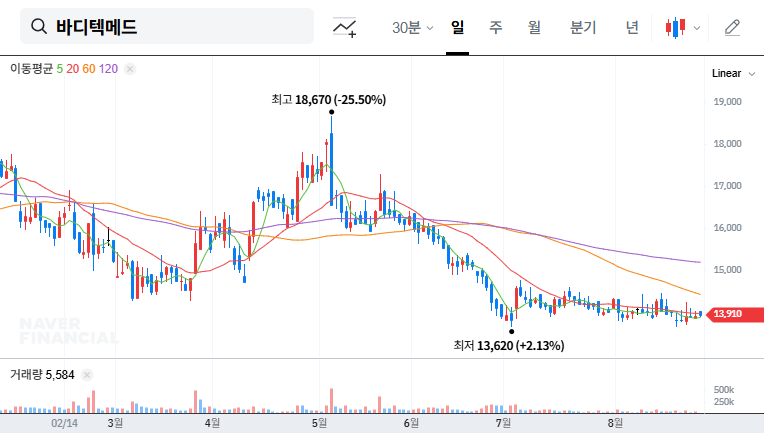Screen dimensions: 764x433
Task: Open the pencil drawing tool
Action: click(732, 28)
